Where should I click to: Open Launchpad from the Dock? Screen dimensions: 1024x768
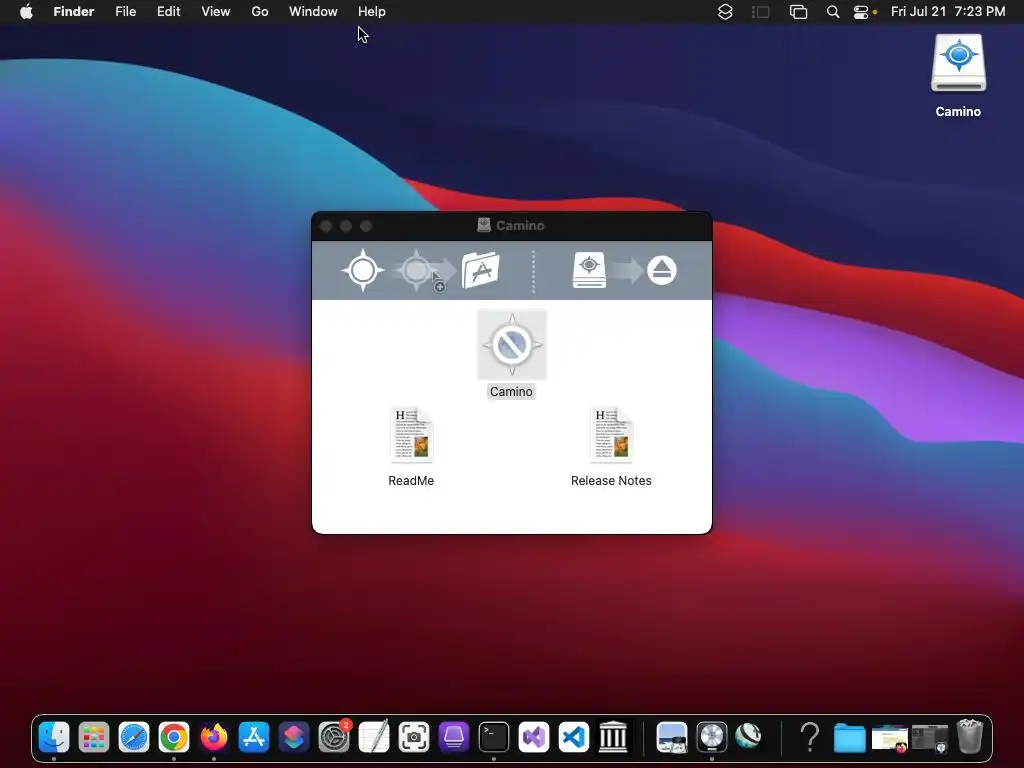tap(94, 737)
